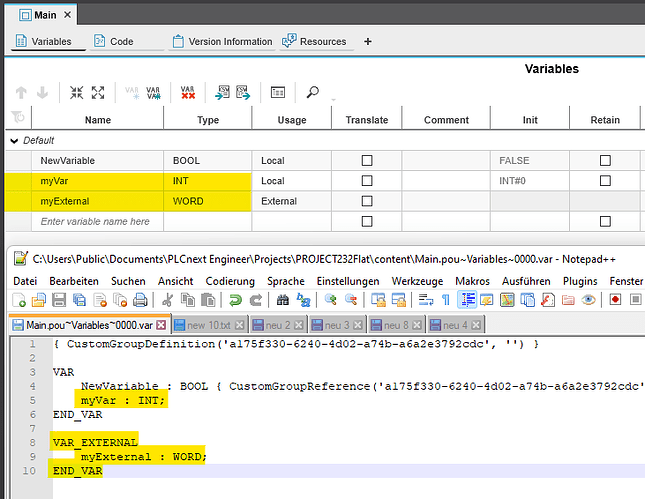
Task: Toggle Notepad++ word wrap icon
Action: (426, 300)
